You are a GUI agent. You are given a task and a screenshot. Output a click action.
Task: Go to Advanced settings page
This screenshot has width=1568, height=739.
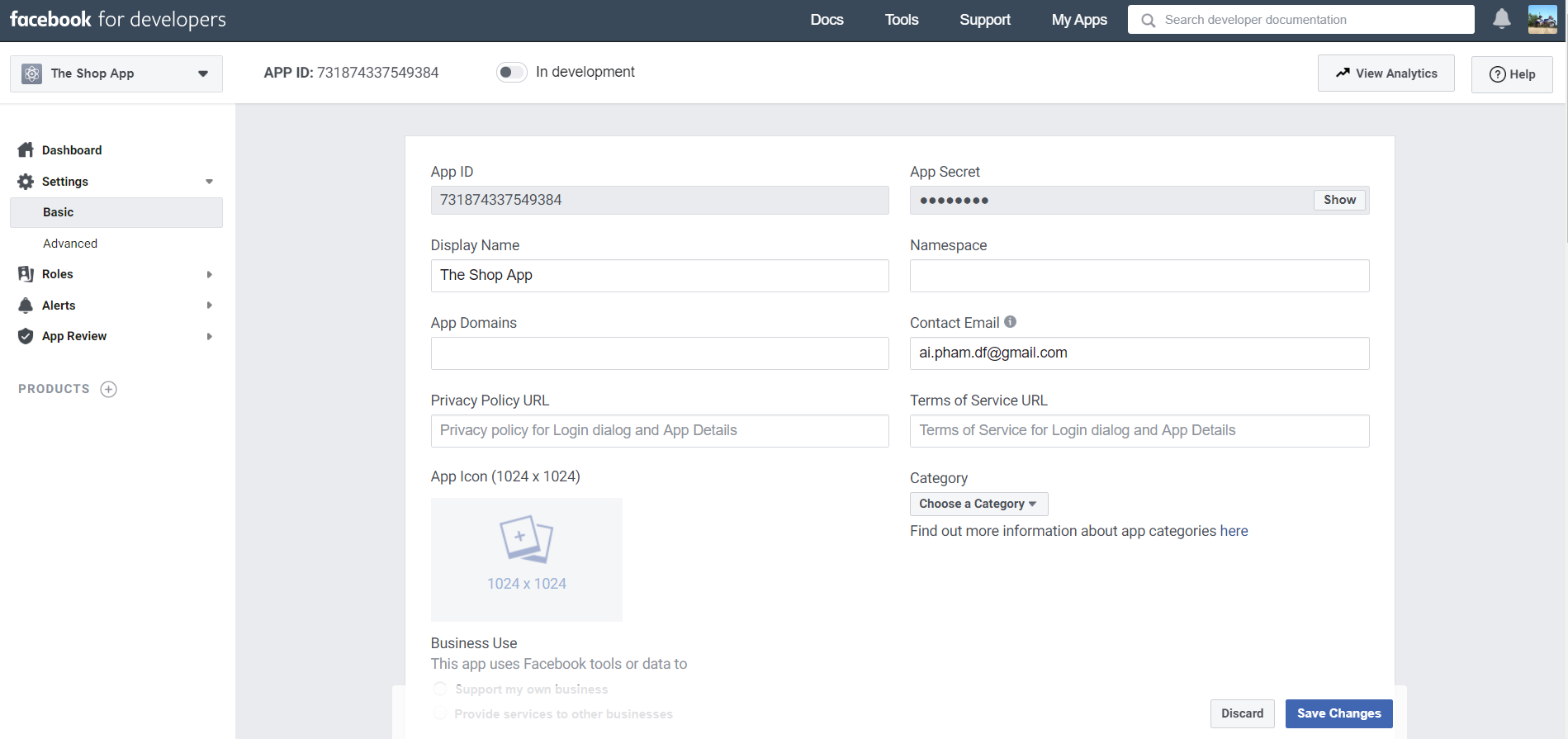tap(70, 244)
